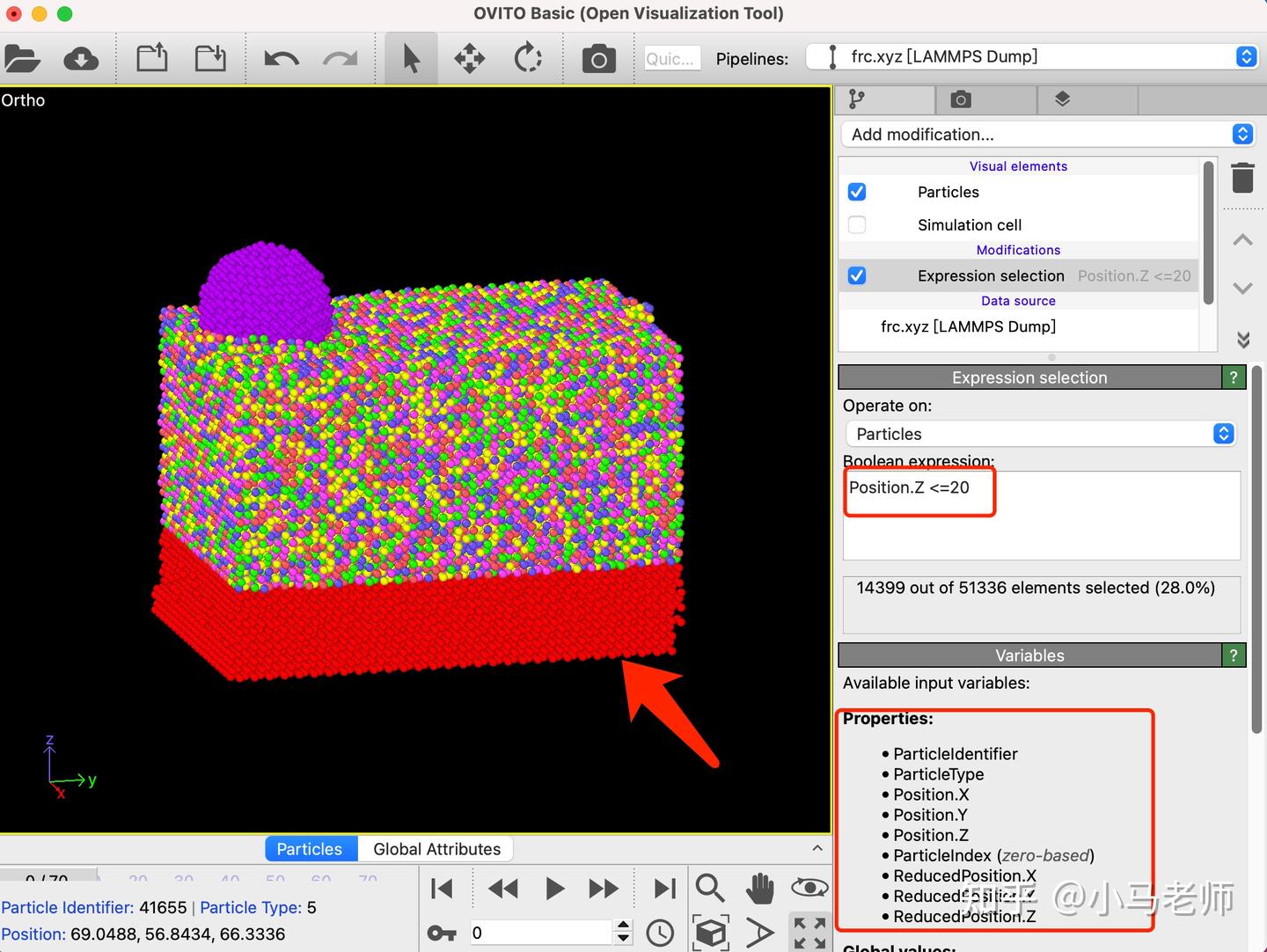Select the Pan hand tool

click(760, 889)
